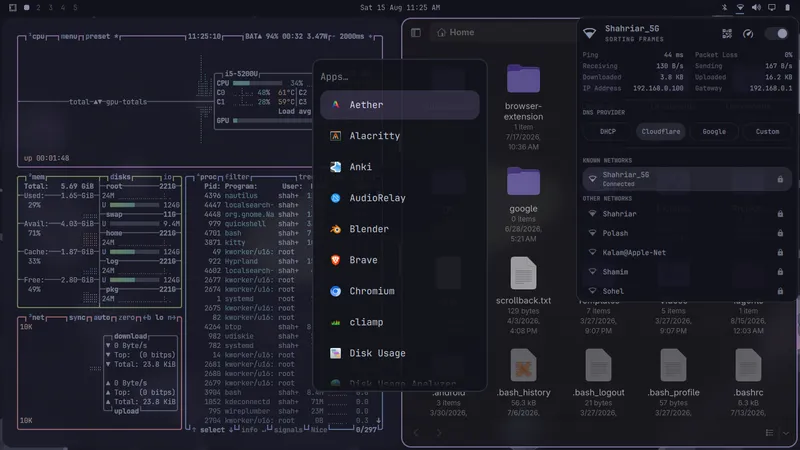The height and width of the screenshot is (450, 800).
Task: Show the Wi-Fi QR code icon
Action: click(727, 34)
